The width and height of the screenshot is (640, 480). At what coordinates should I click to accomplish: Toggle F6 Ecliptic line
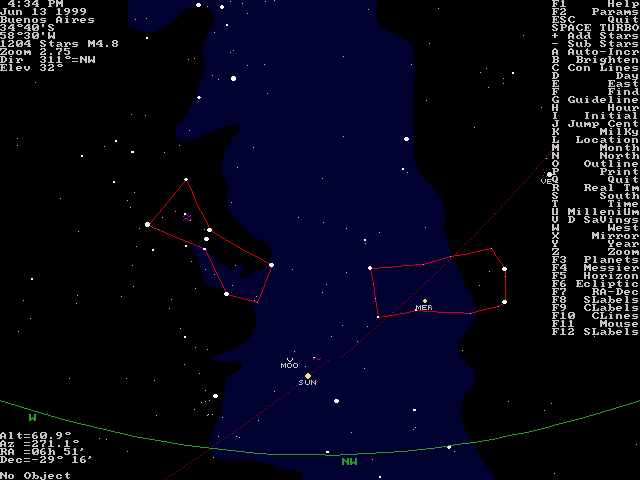pyautogui.click(x=596, y=284)
